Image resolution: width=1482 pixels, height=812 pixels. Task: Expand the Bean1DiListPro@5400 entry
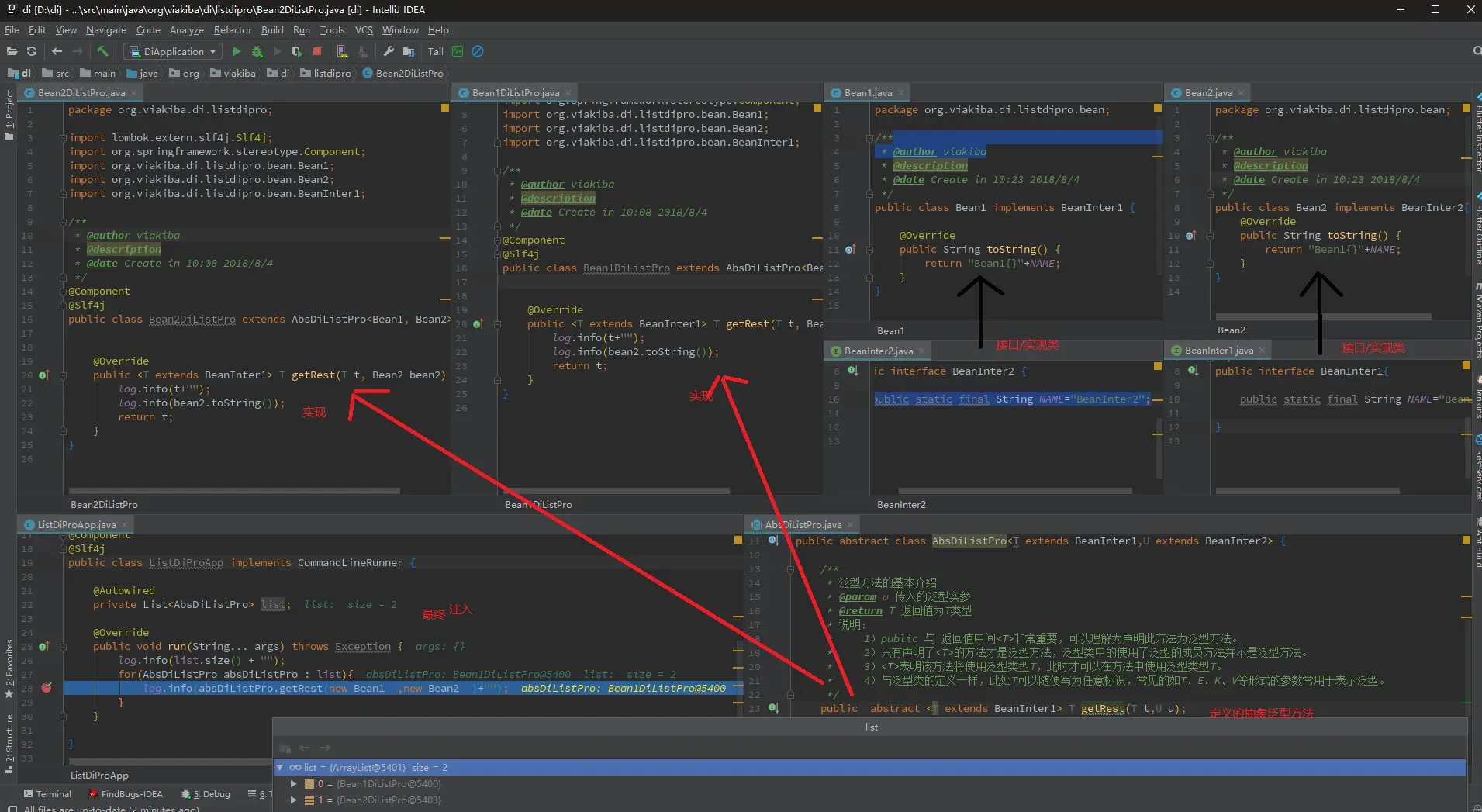(x=294, y=783)
